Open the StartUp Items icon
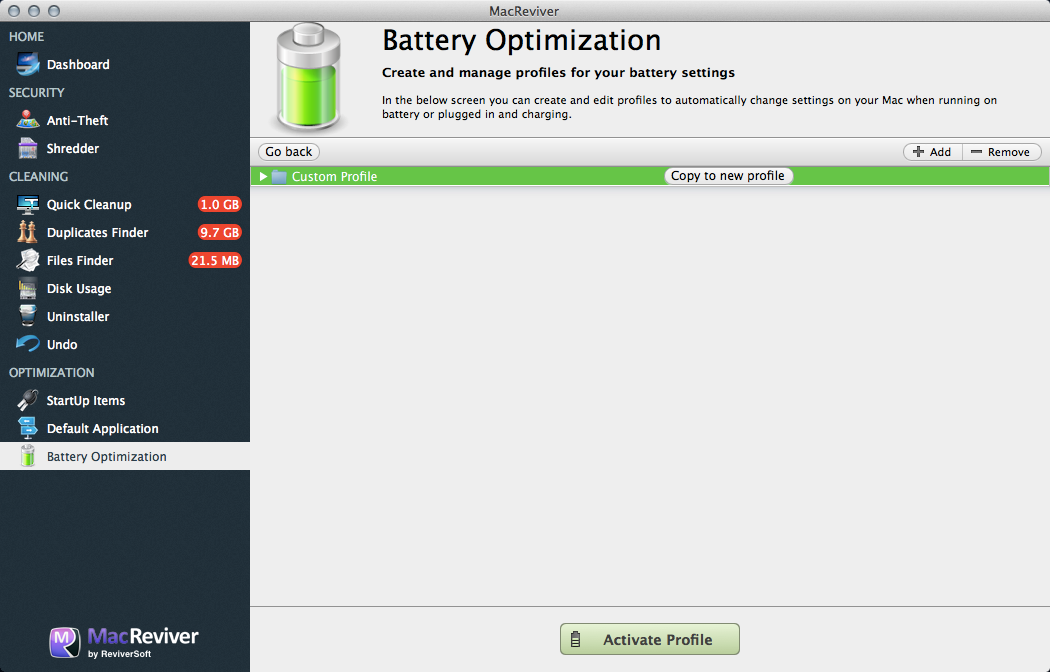The image size is (1050, 672). [27, 400]
